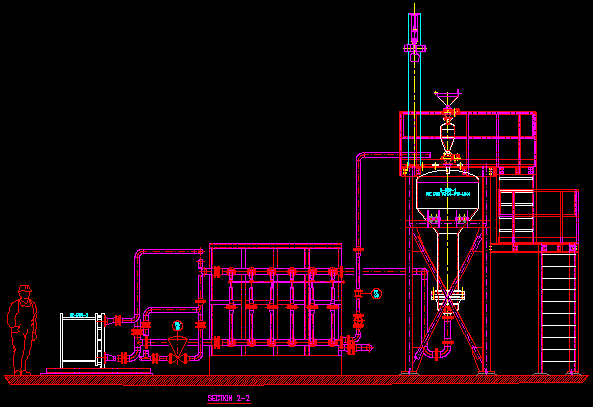This screenshot has width=593, height=407.
Task: Select the white rectangular equipment skid on the base
Action: pyautogui.click(x=82, y=340)
